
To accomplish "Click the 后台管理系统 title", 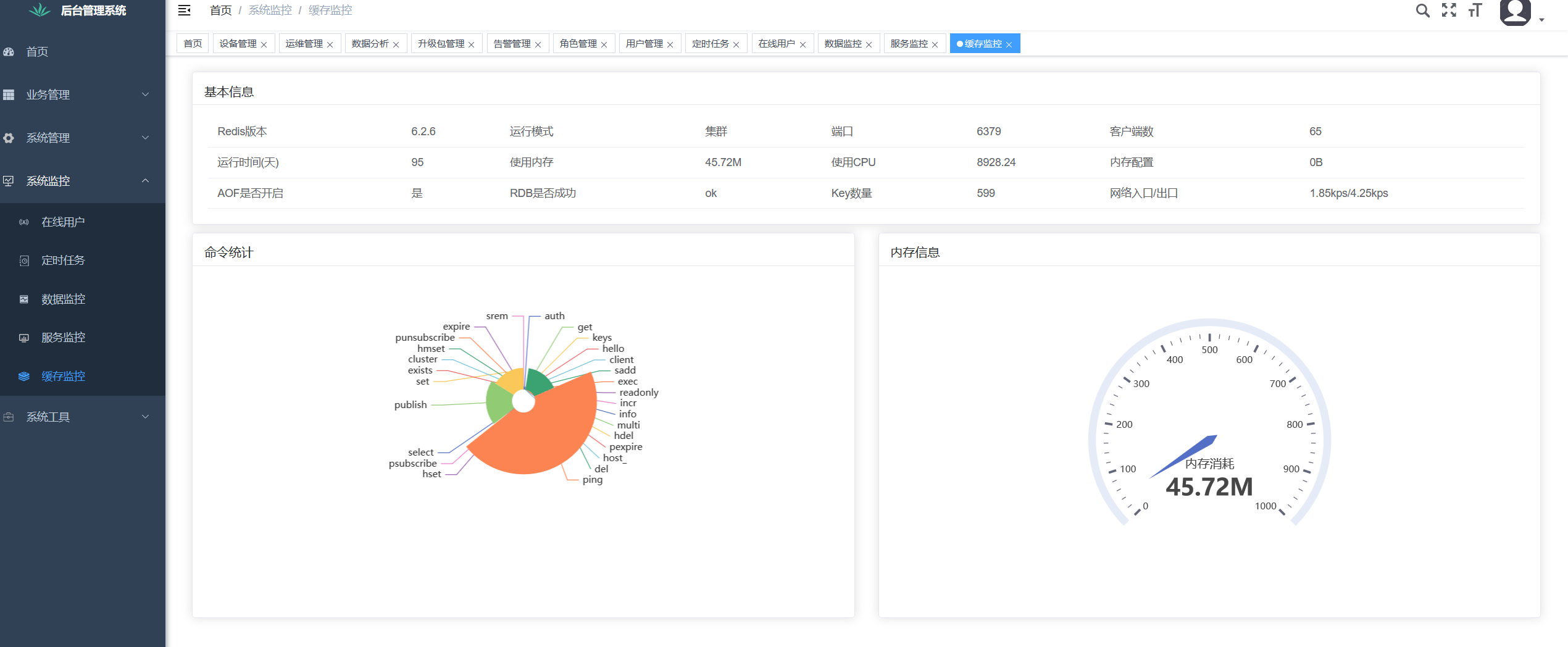I will [x=93, y=10].
